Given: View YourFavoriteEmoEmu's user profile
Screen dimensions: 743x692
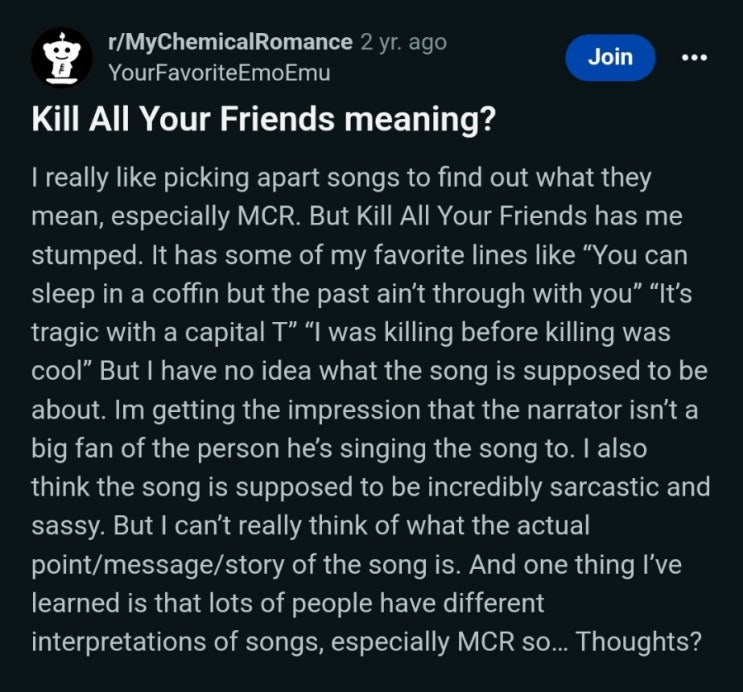Looking at the screenshot, I should 218,73.
